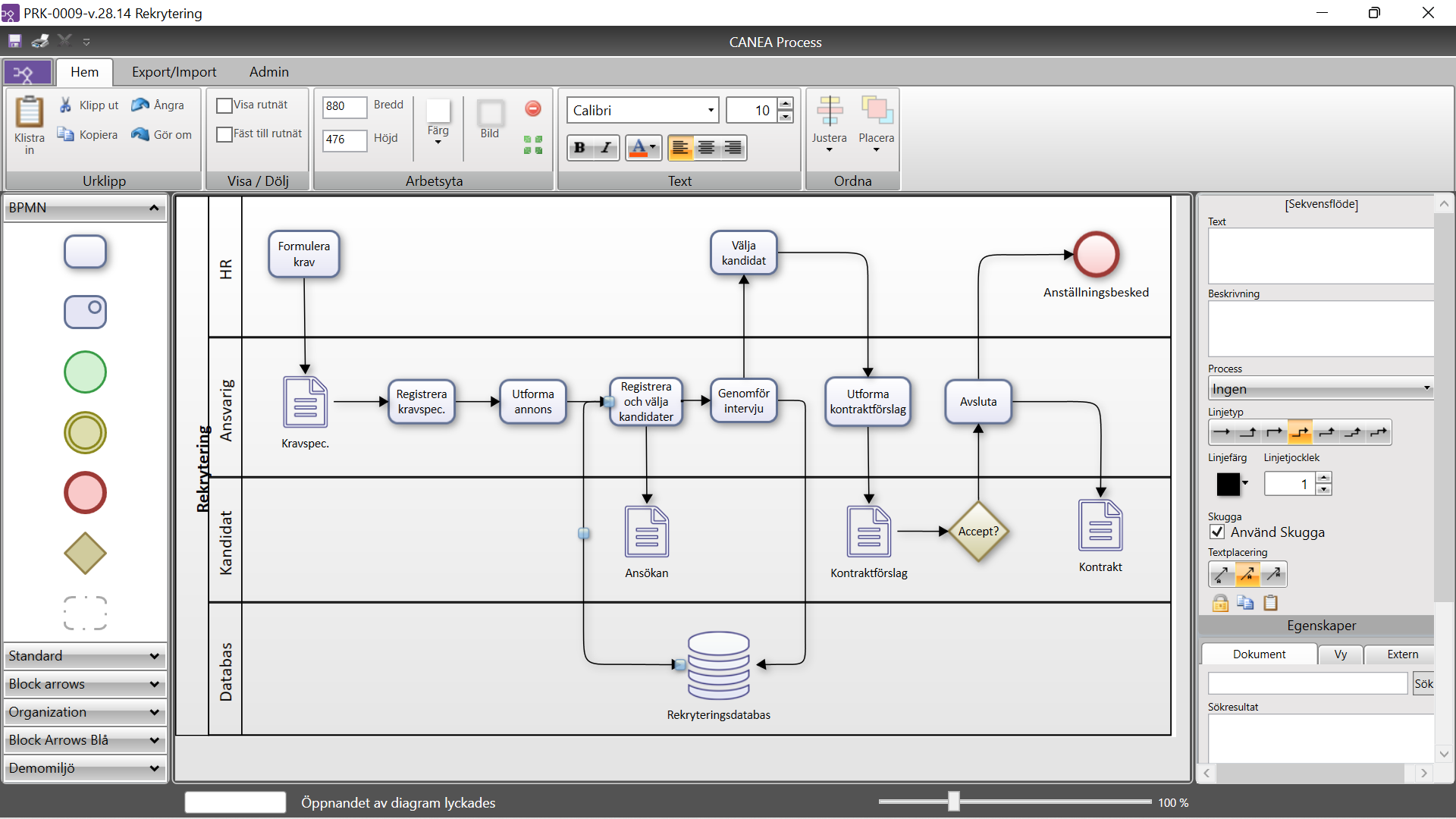The width and height of the screenshot is (1456, 819).
Task: Toggle bold text formatting
Action: [579, 148]
